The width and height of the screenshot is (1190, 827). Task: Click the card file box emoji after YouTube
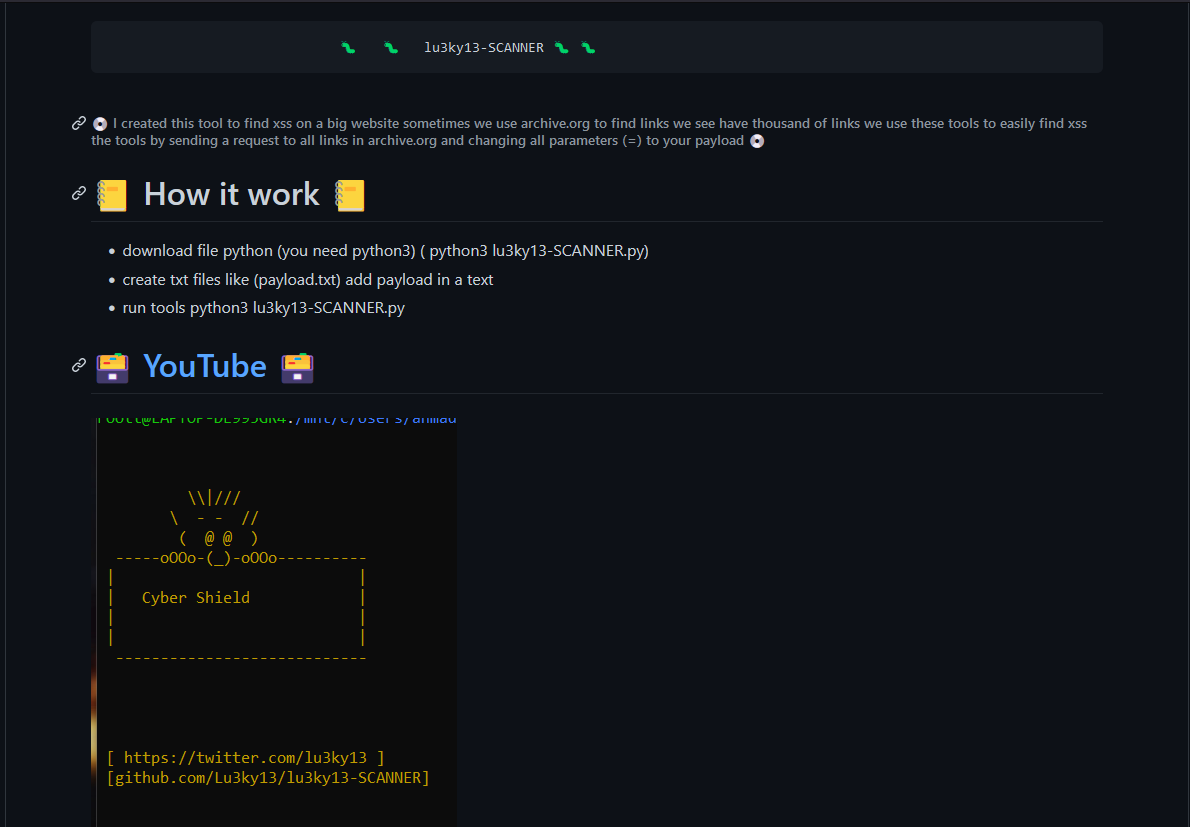(x=298, y=368)
